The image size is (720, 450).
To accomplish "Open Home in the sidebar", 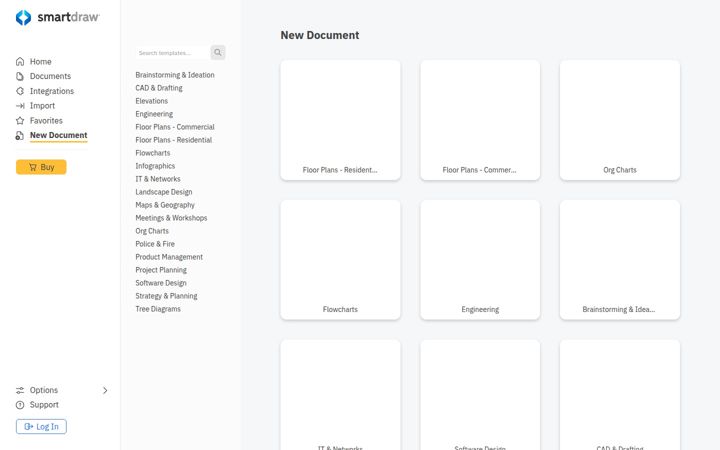I will [x=40, y=62].
